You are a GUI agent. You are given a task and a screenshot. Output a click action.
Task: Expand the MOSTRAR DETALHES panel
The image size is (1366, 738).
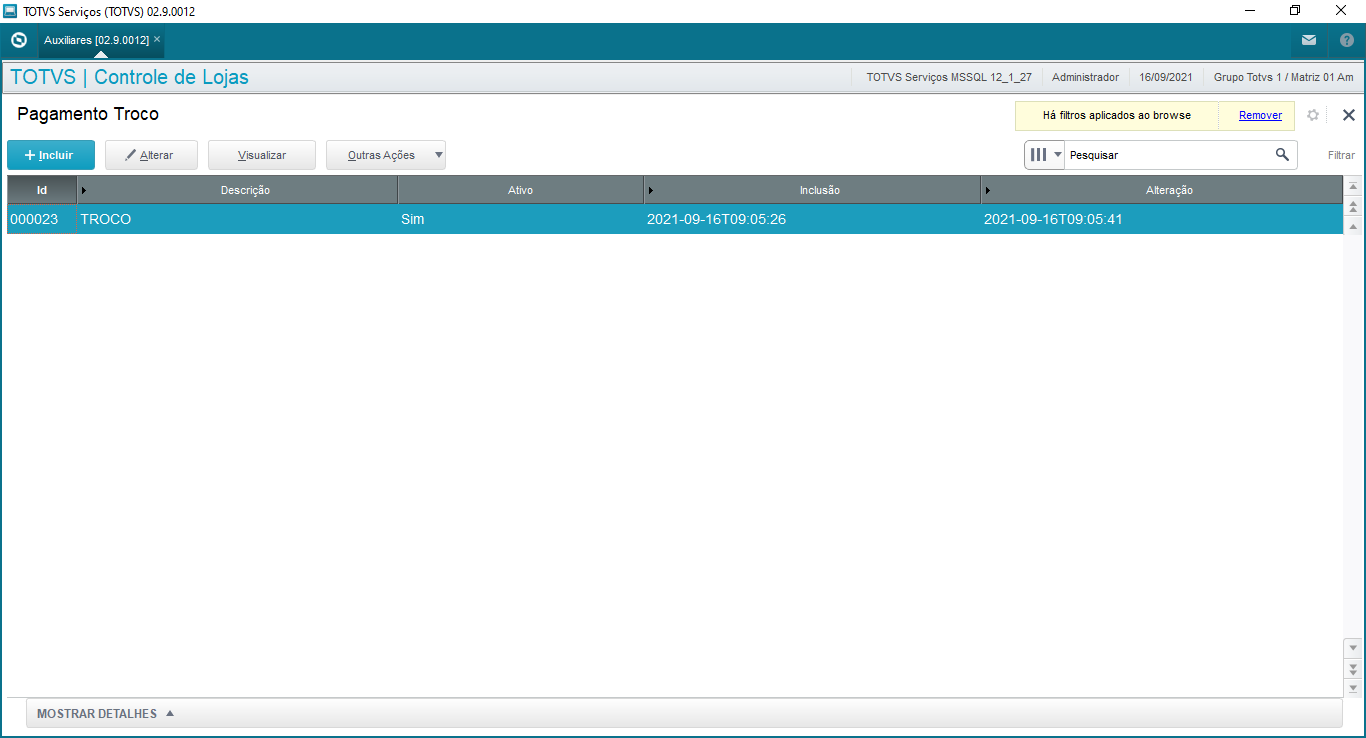[x=684, y=714]
